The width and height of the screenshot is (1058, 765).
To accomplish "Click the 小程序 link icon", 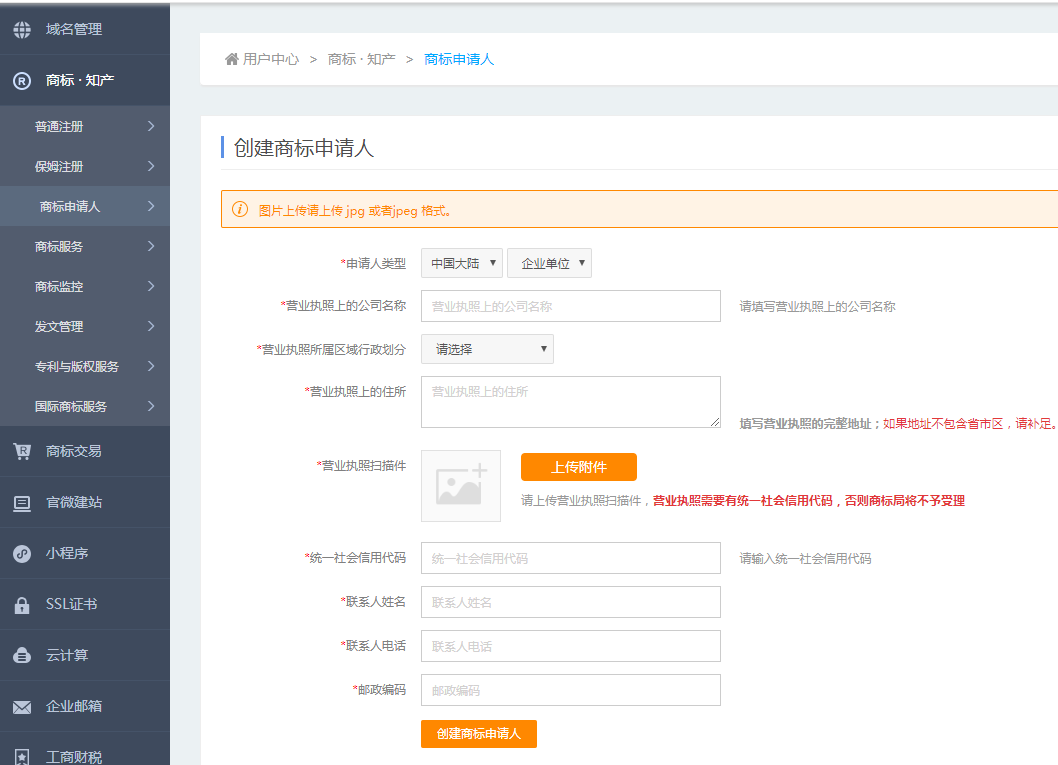I will click(x=22, y=554).
